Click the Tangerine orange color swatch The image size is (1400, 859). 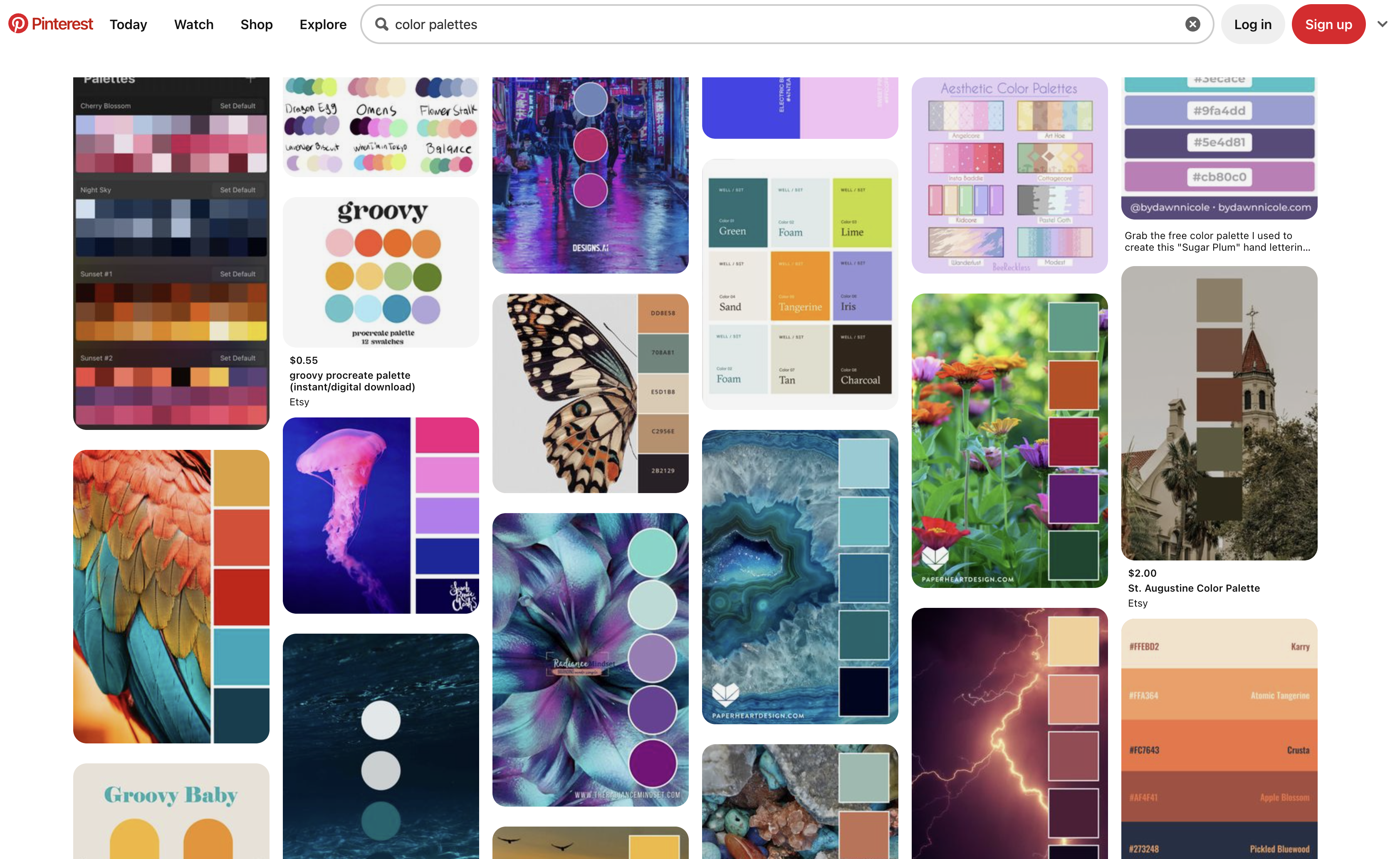tap(800, 286)
